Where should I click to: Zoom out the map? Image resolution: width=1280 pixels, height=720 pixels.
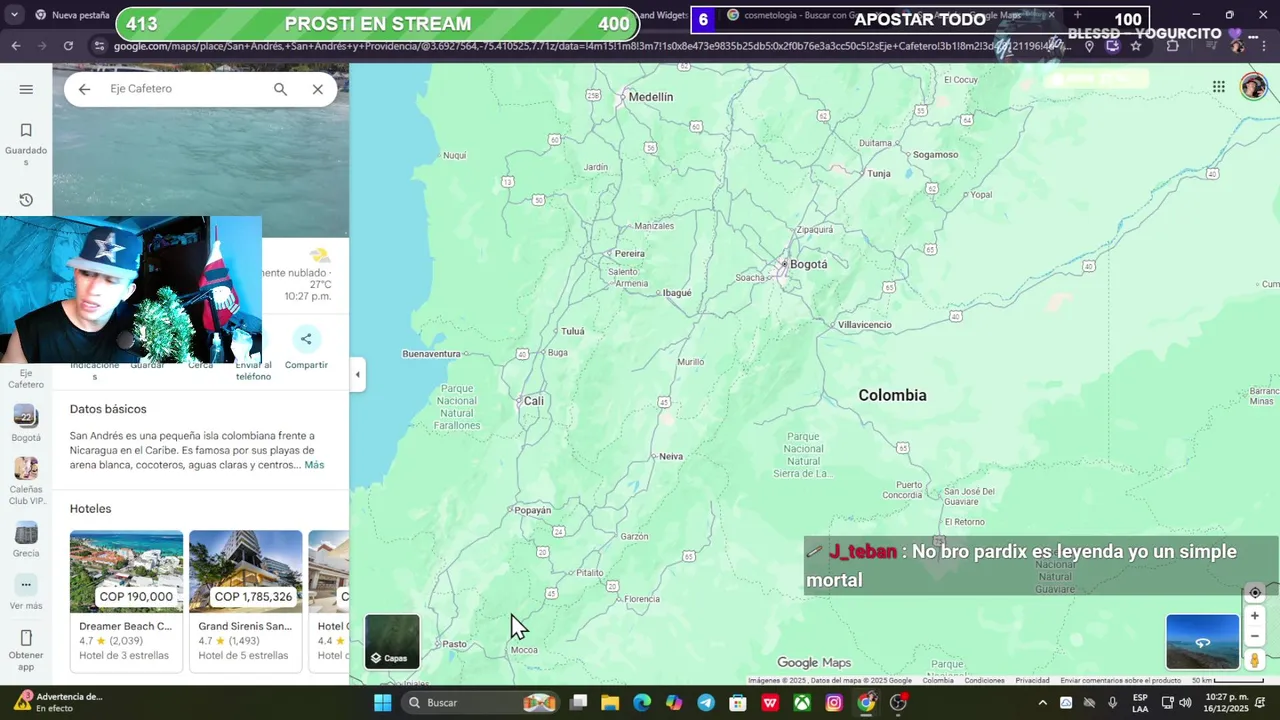point(1255,636)
